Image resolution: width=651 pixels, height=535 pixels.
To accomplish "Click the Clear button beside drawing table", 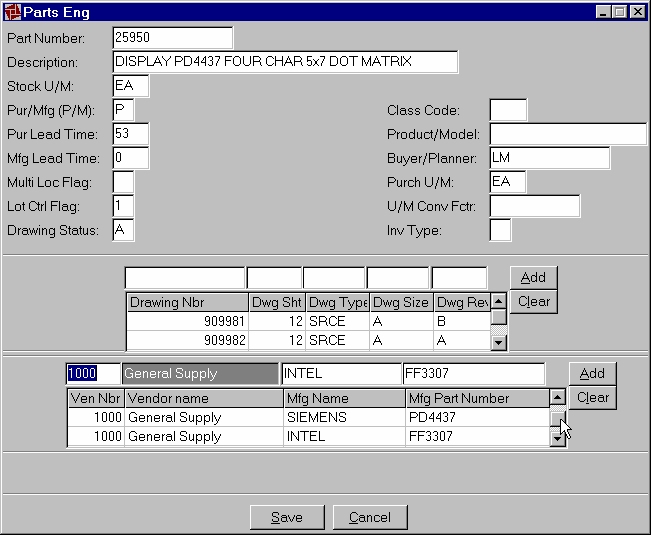I will [x=534, y=302].
